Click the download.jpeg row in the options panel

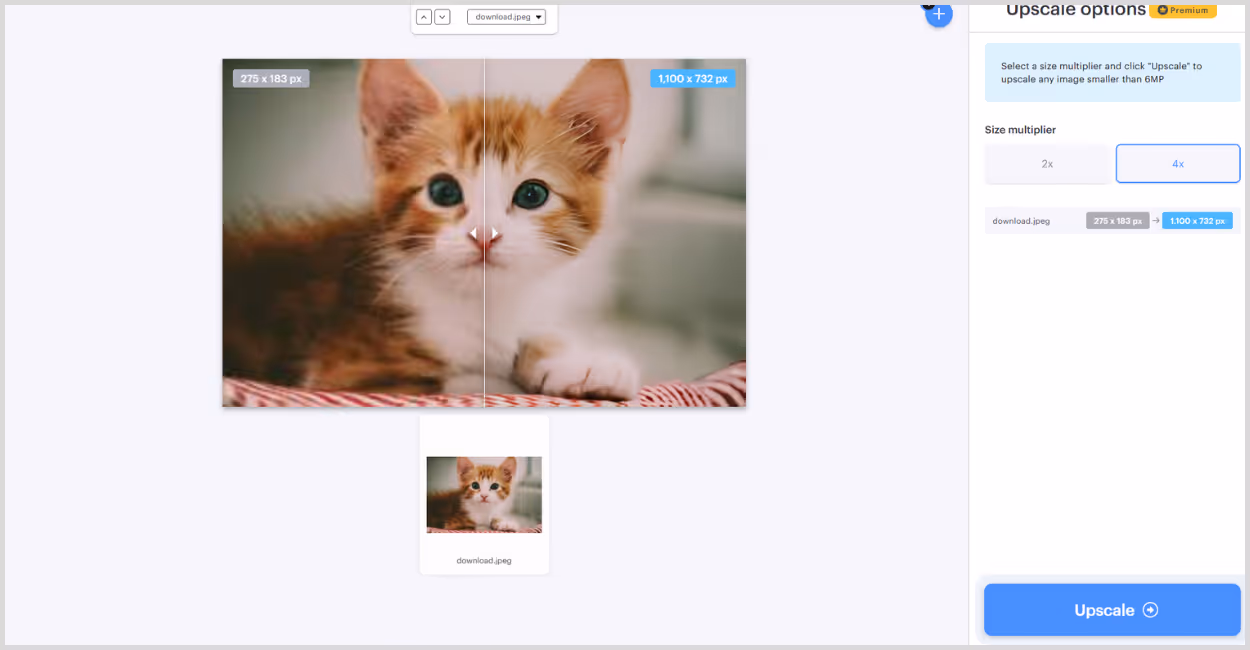[x=1112, y=221]
